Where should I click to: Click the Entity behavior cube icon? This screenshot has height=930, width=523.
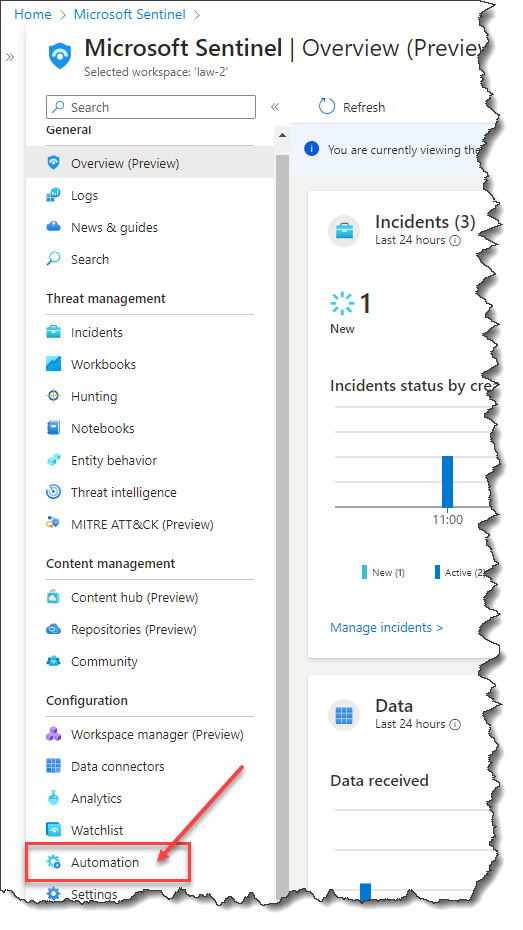coord(53,460)
